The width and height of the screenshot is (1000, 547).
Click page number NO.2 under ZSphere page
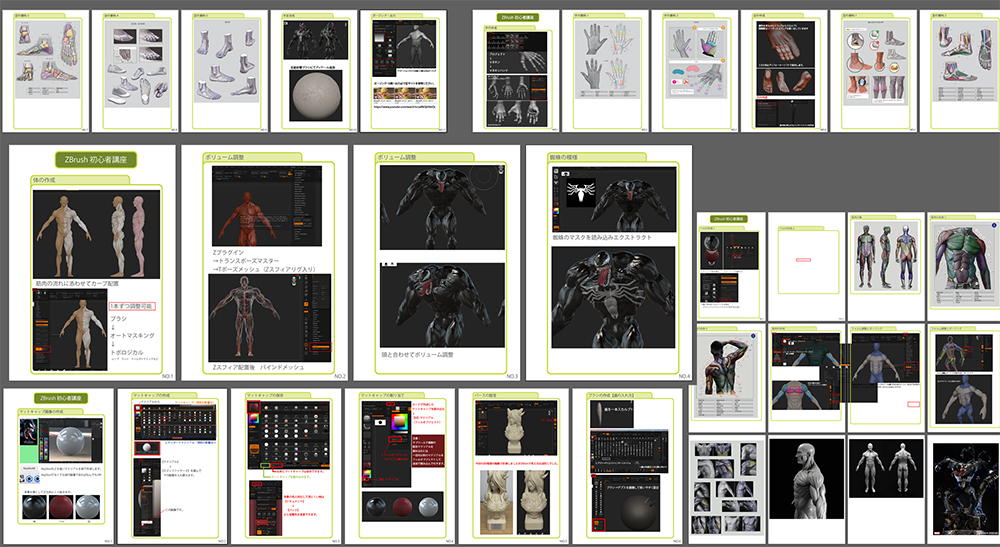coord(340,376)
